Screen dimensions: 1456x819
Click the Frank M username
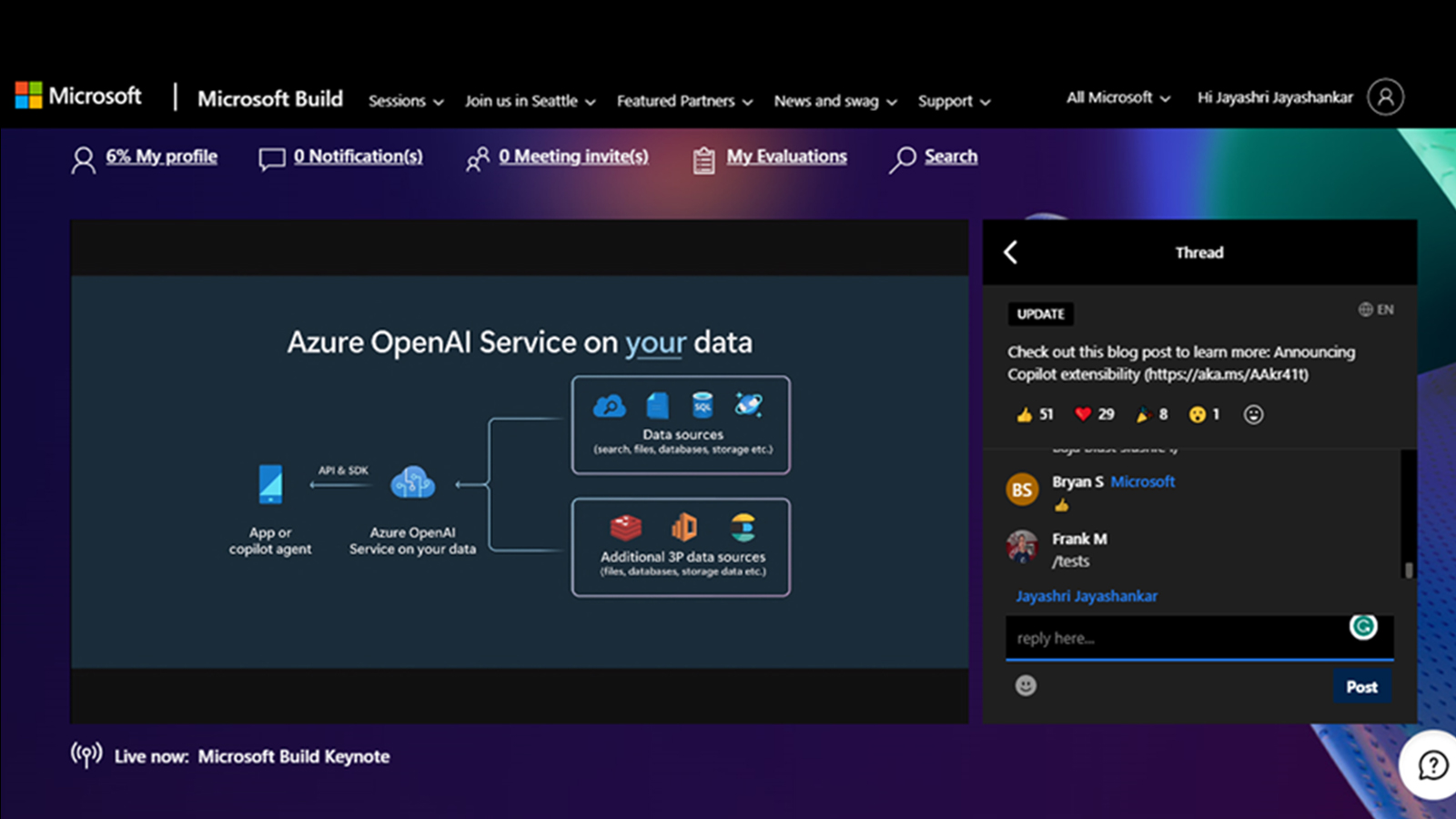[x=1079, y=539]
